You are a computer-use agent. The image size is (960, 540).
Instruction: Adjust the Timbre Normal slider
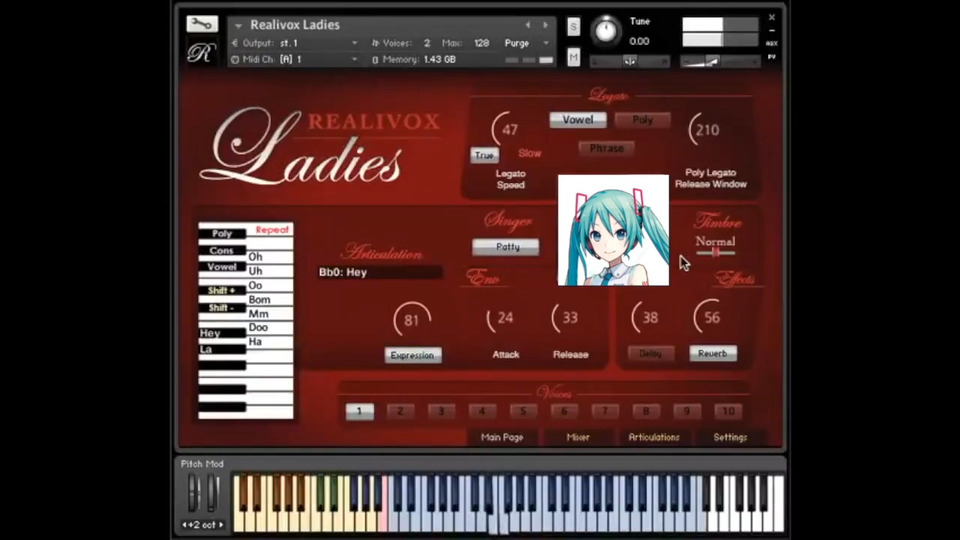[715, 252]
